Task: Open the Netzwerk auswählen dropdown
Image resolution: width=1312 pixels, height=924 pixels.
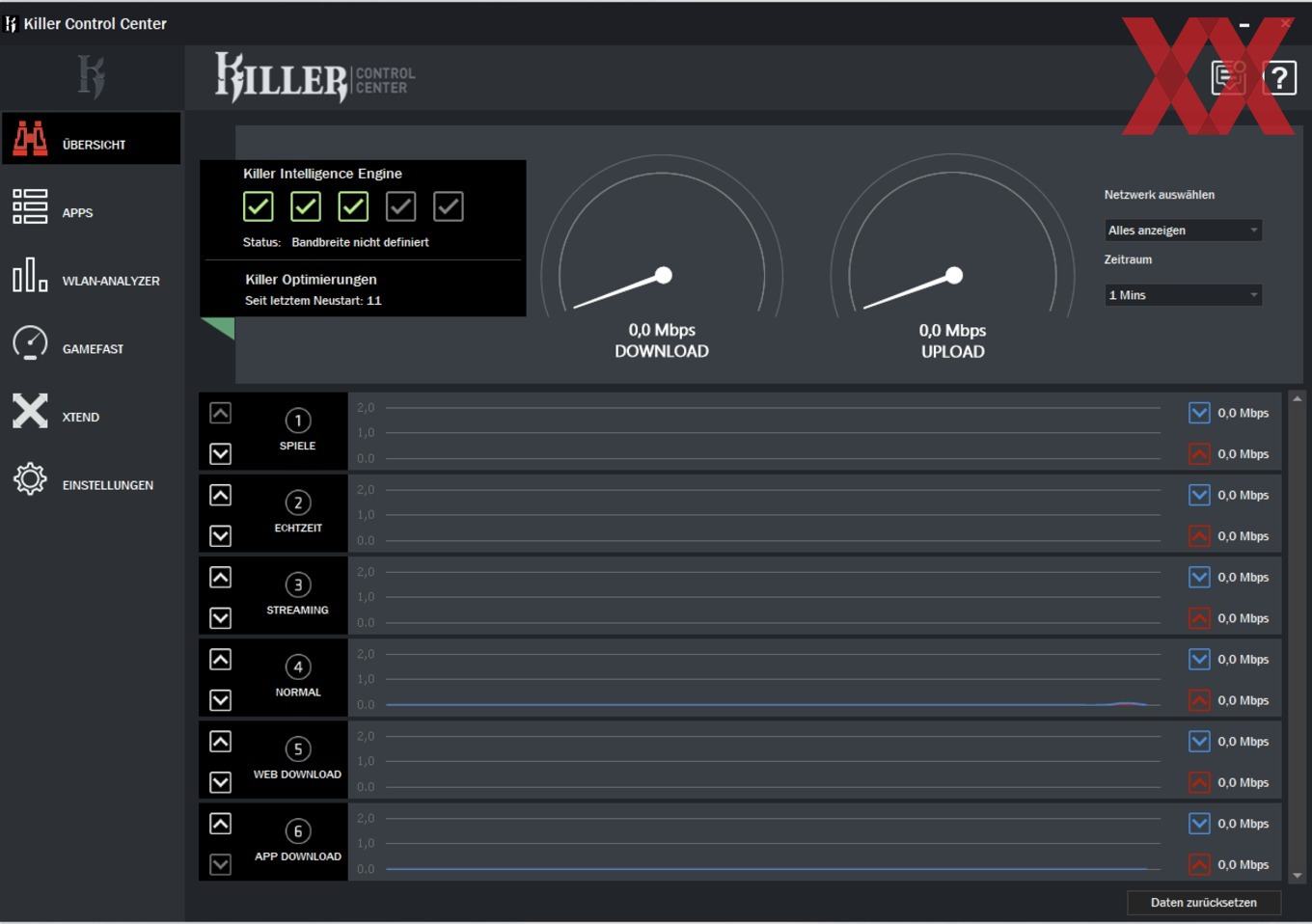Action: (1183, 230)
